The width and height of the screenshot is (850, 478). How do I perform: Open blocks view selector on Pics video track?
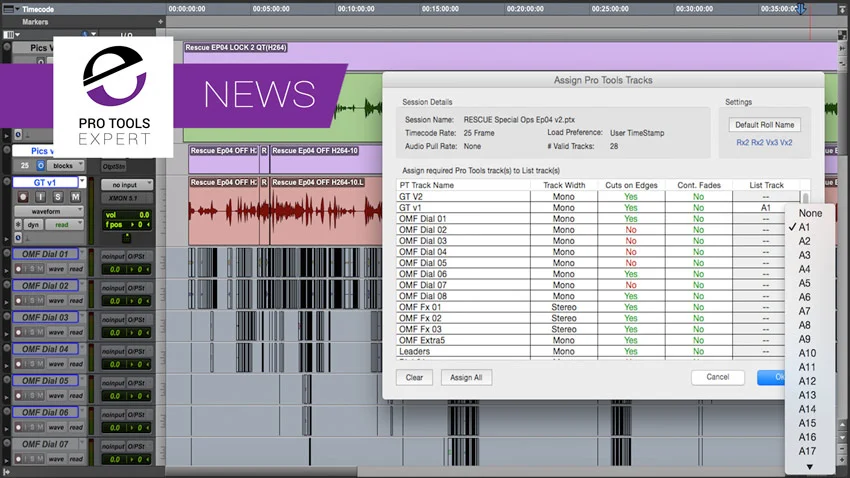65,166
